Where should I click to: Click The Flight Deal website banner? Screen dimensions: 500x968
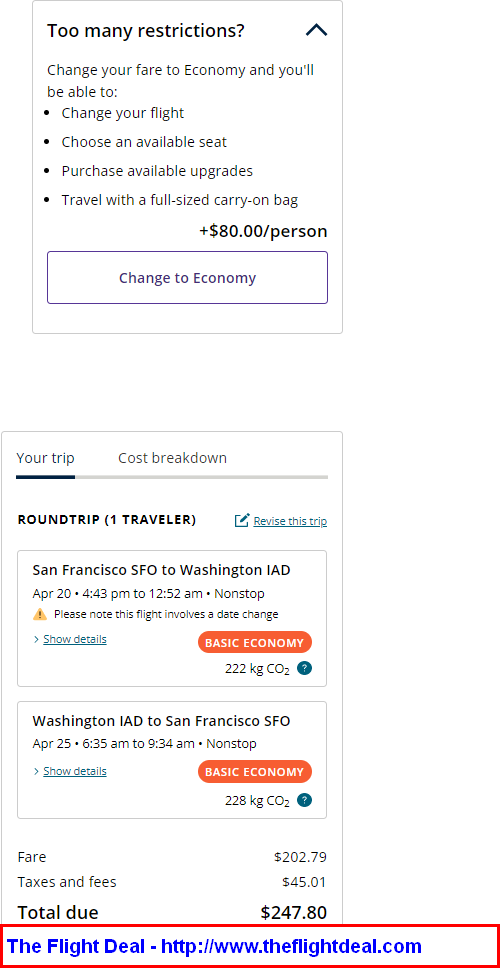(x=250, y=946)
